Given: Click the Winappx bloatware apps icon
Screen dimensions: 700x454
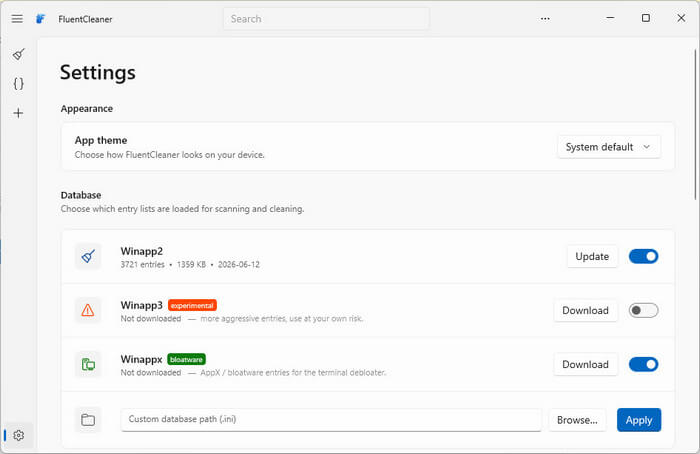Looking at the screenshot, I should pos(88,364).
